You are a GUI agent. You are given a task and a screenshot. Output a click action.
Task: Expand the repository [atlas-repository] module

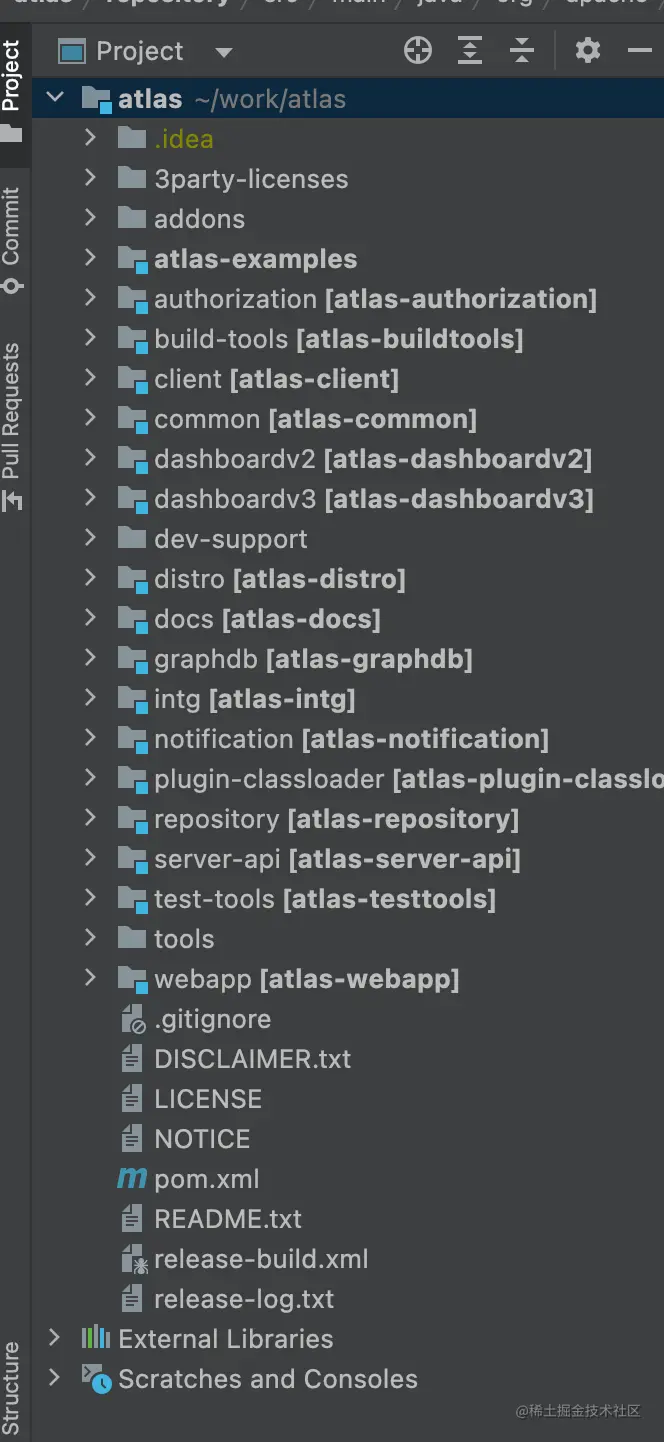[x=90, y=818]
